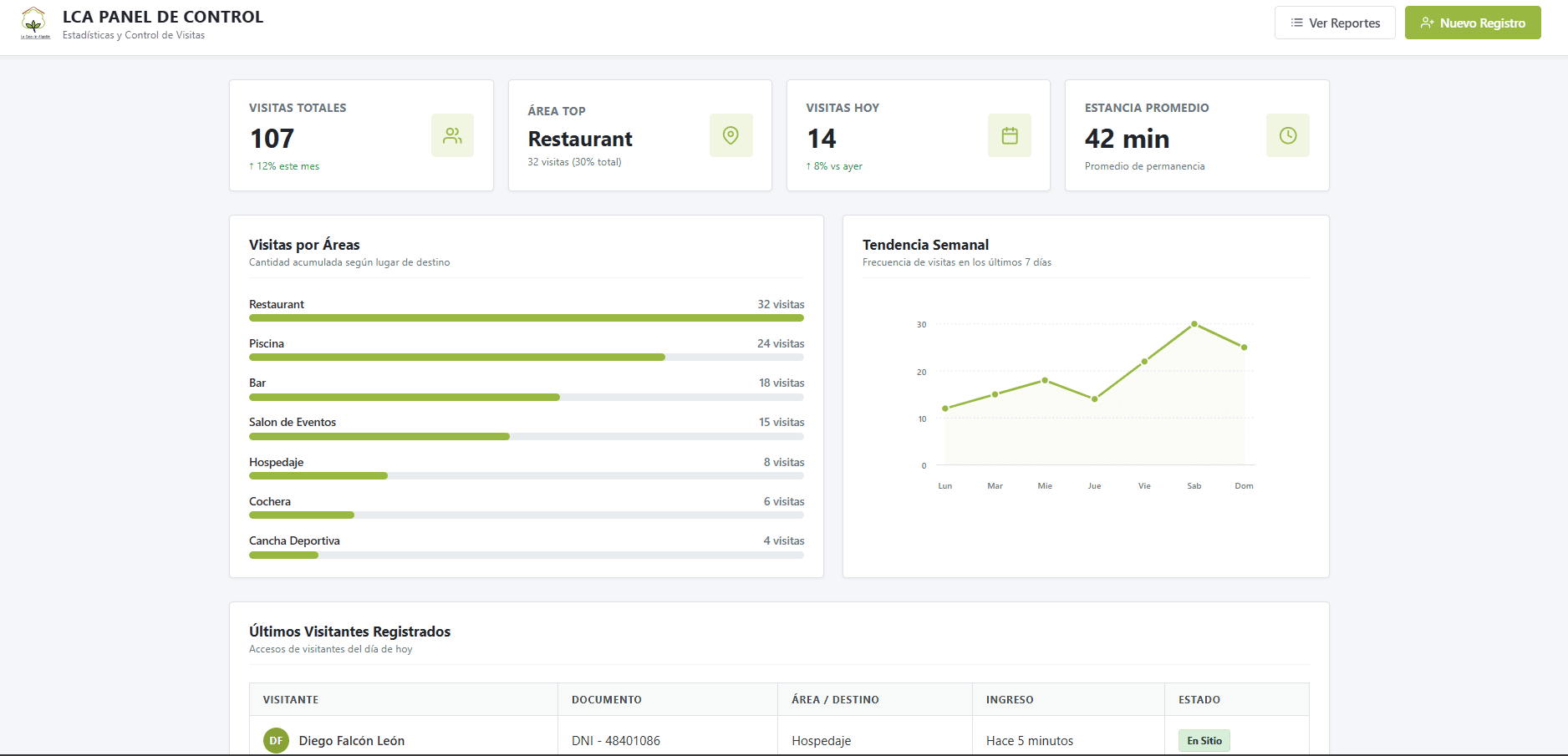
Task: Click the visitors icon in Visitas Totales card
Action: click(x=452, y=135)
